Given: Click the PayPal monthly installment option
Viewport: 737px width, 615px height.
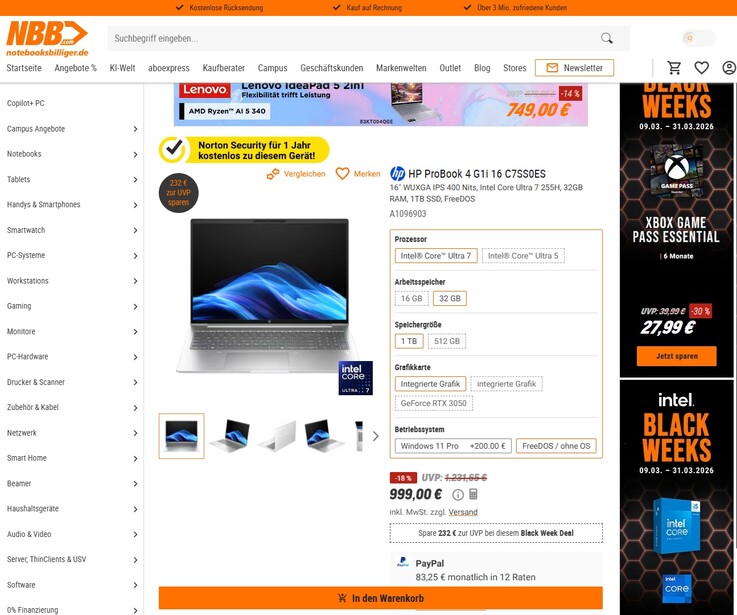Looking at the screenshot, I should click(x=496, y=569).
